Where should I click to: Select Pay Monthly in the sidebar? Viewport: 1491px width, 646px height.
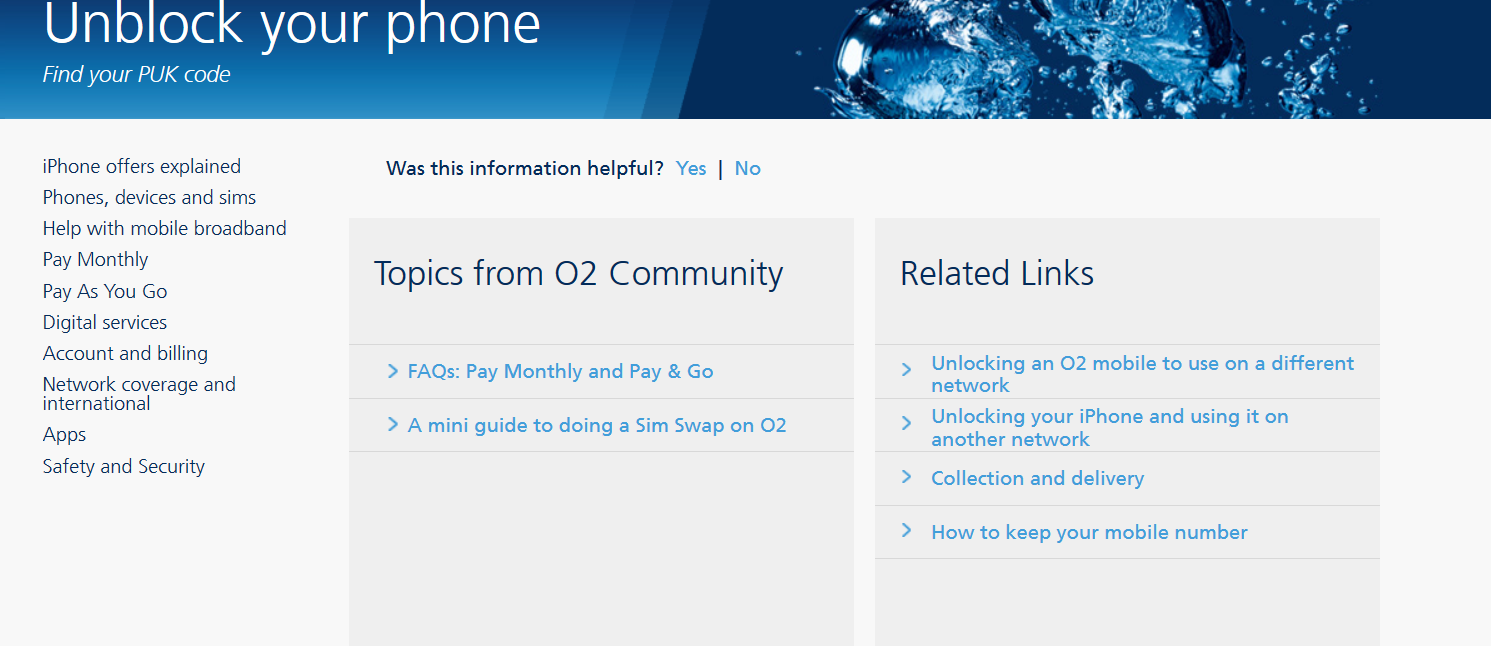(x=95, y=259)
